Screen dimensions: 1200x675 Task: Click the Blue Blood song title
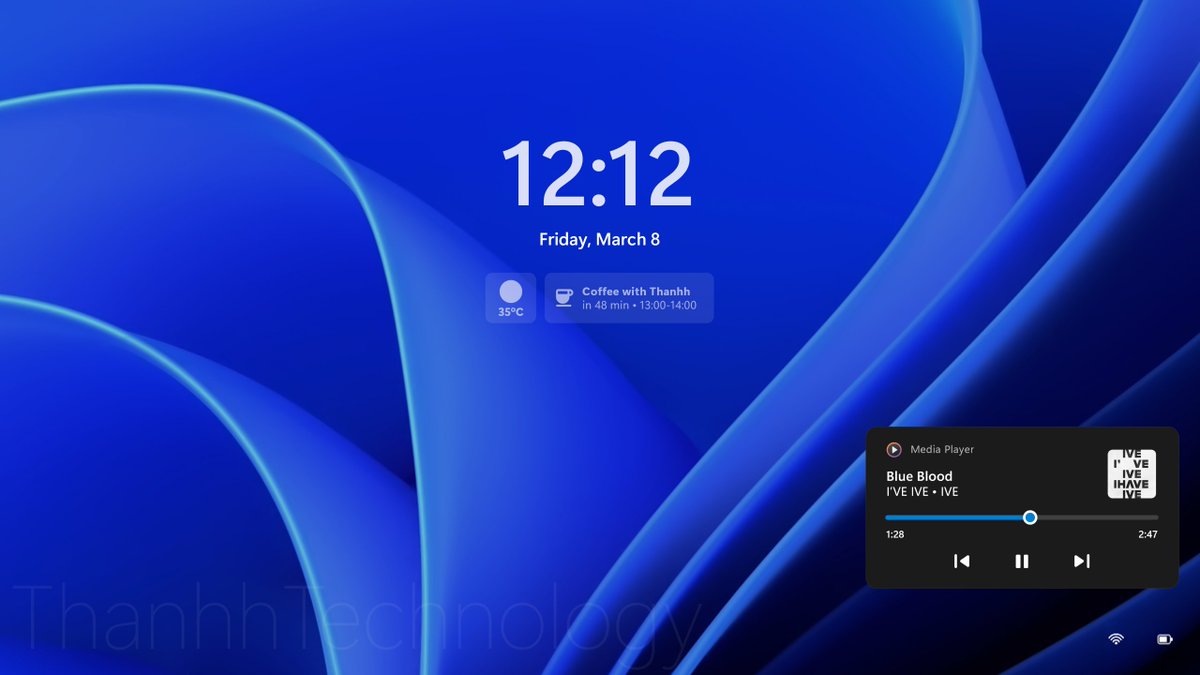919,476
